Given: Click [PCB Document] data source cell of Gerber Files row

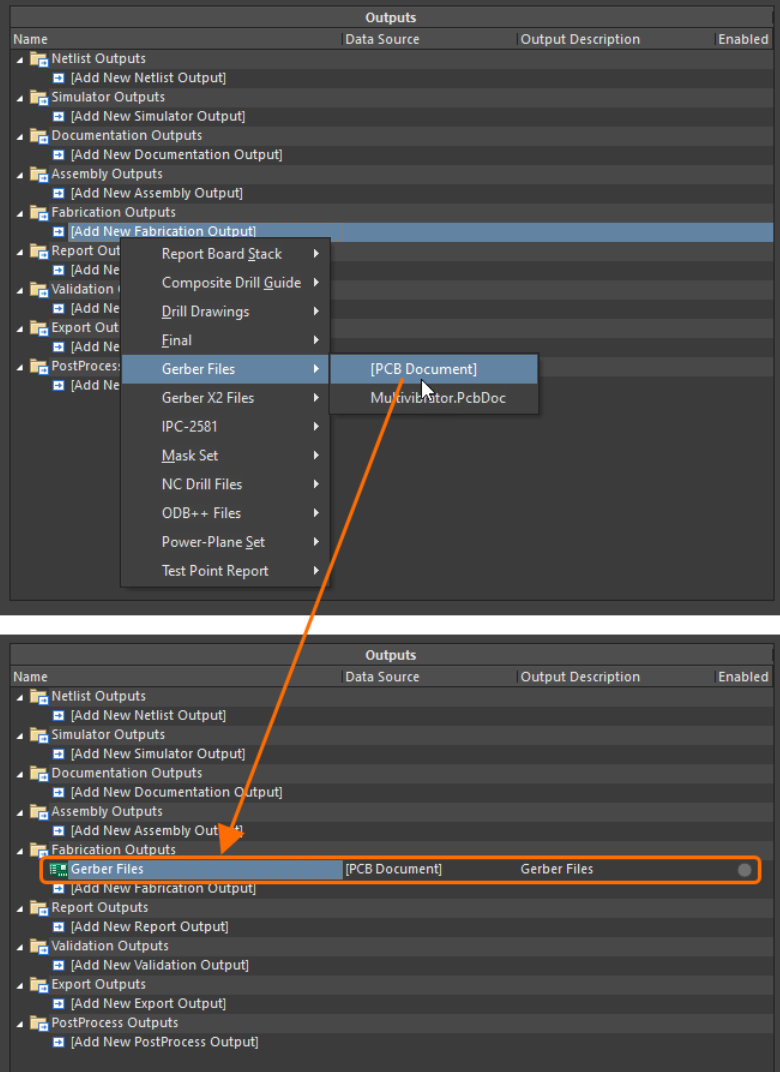Looking at the screenshot, I should pos(393,869).
